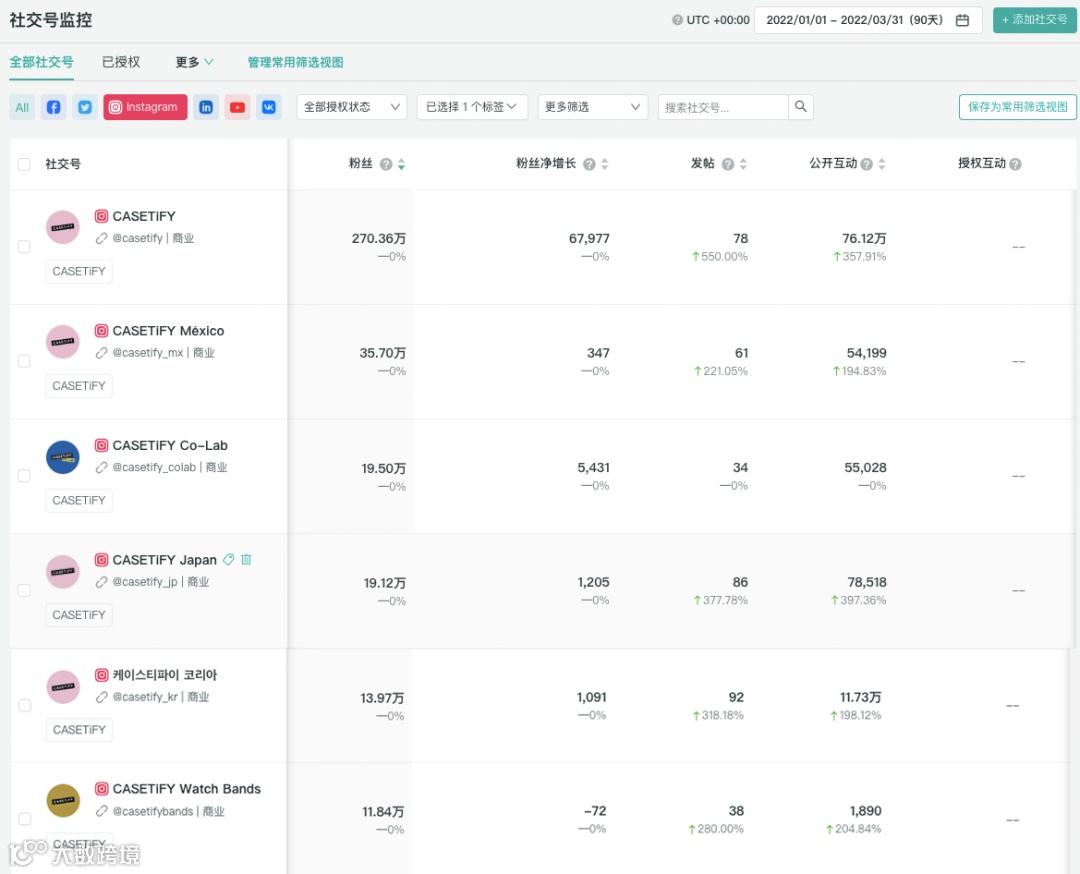
Task: Click CASETiFY Co-Lab blue avatar
Action: 63,457
